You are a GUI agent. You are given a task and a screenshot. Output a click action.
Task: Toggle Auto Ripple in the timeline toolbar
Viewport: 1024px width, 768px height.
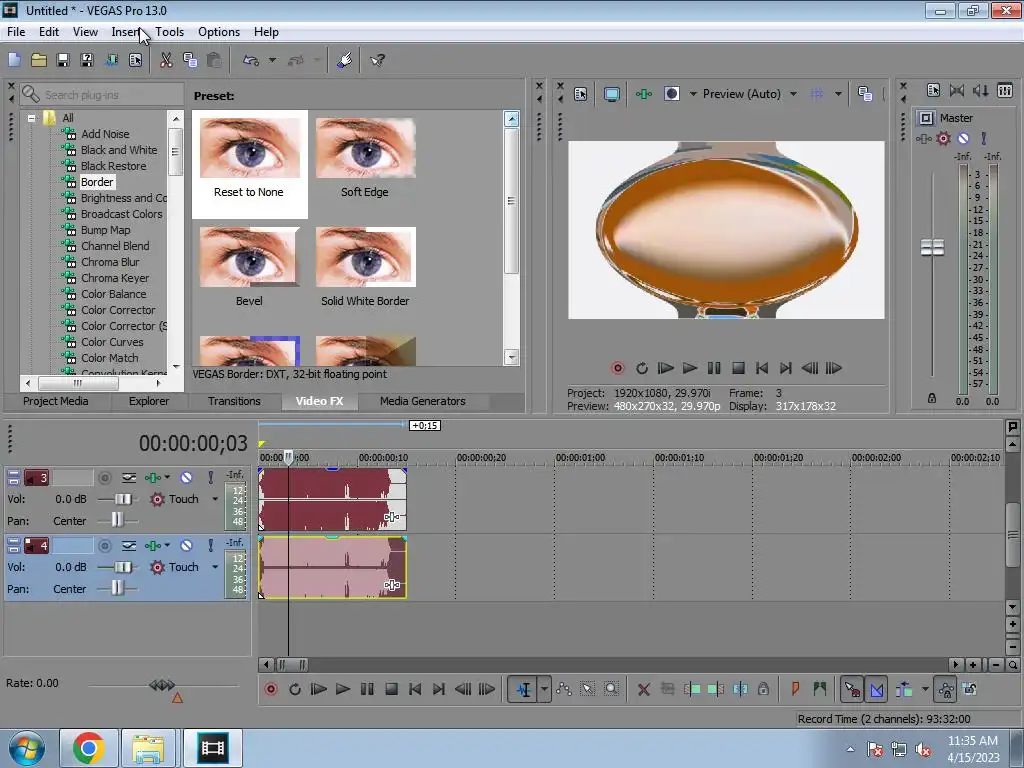(904, 689)
